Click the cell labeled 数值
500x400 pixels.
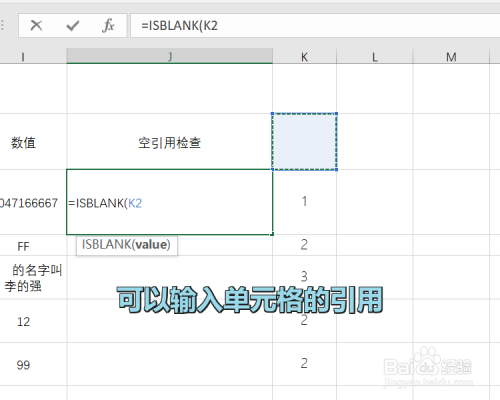[33, 142]
